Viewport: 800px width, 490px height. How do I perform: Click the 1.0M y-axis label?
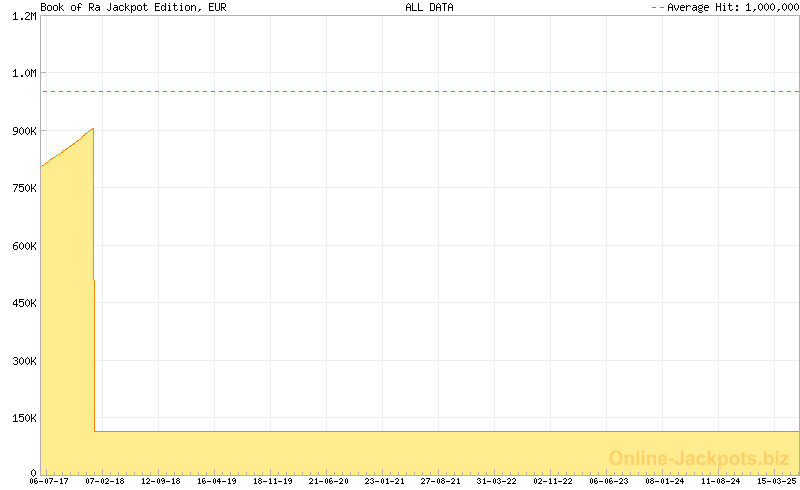(23, 74)
